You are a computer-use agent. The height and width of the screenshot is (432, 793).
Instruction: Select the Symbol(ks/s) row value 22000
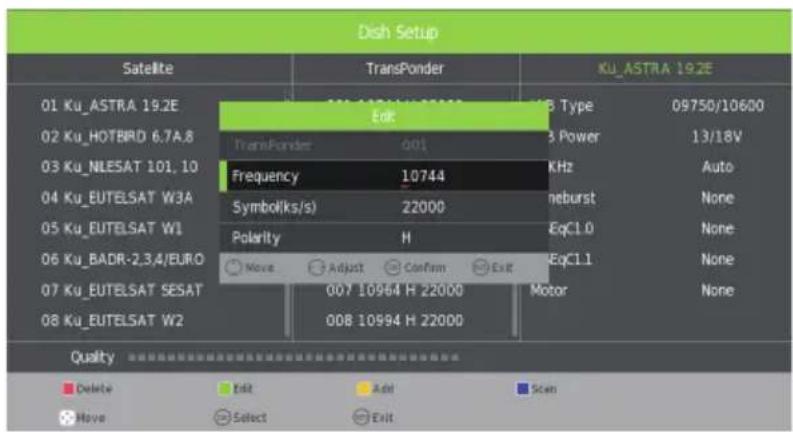point(423,207)
